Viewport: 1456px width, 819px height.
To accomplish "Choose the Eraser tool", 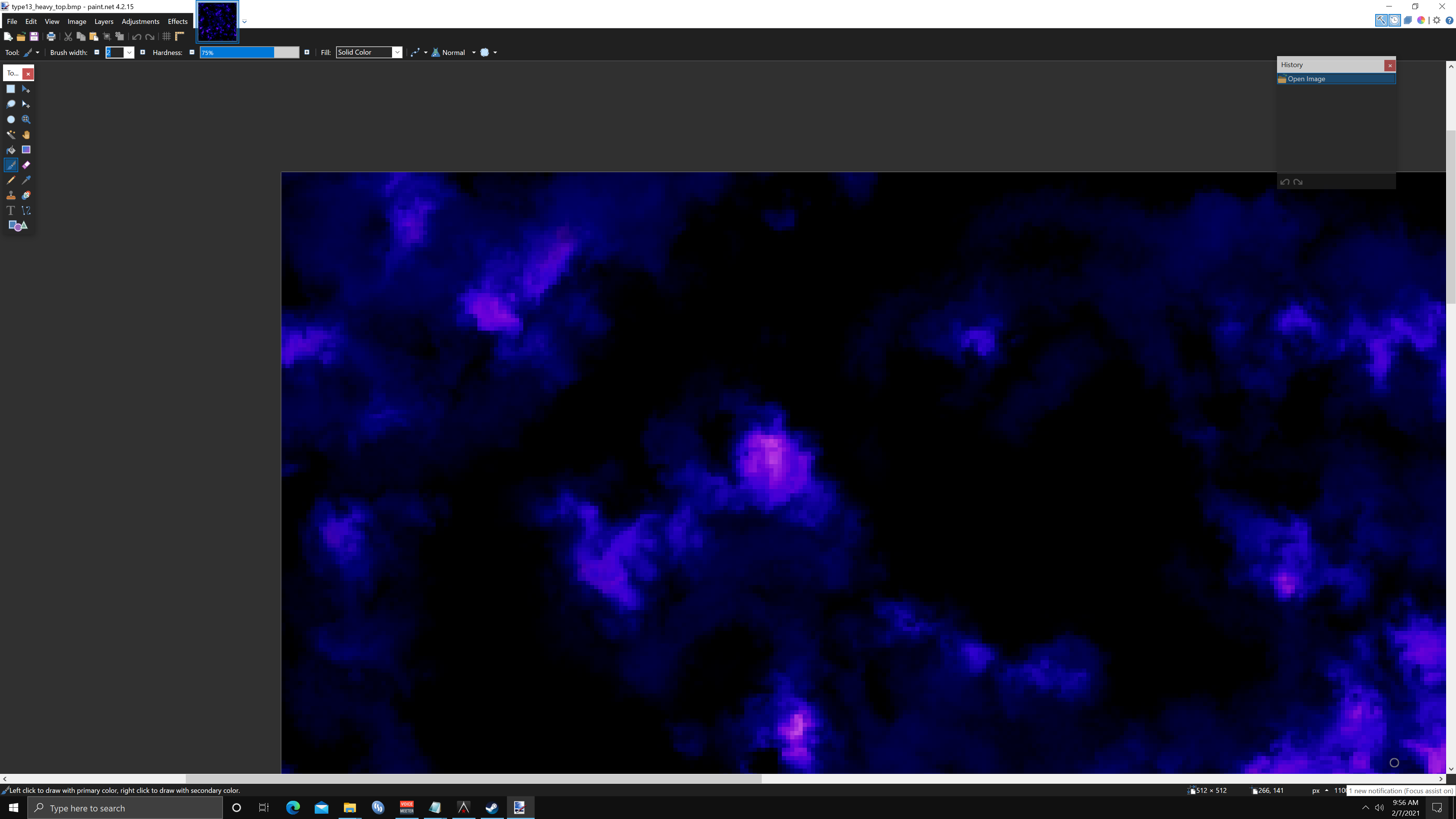I will pyautogui.click(x=26, y=165).
